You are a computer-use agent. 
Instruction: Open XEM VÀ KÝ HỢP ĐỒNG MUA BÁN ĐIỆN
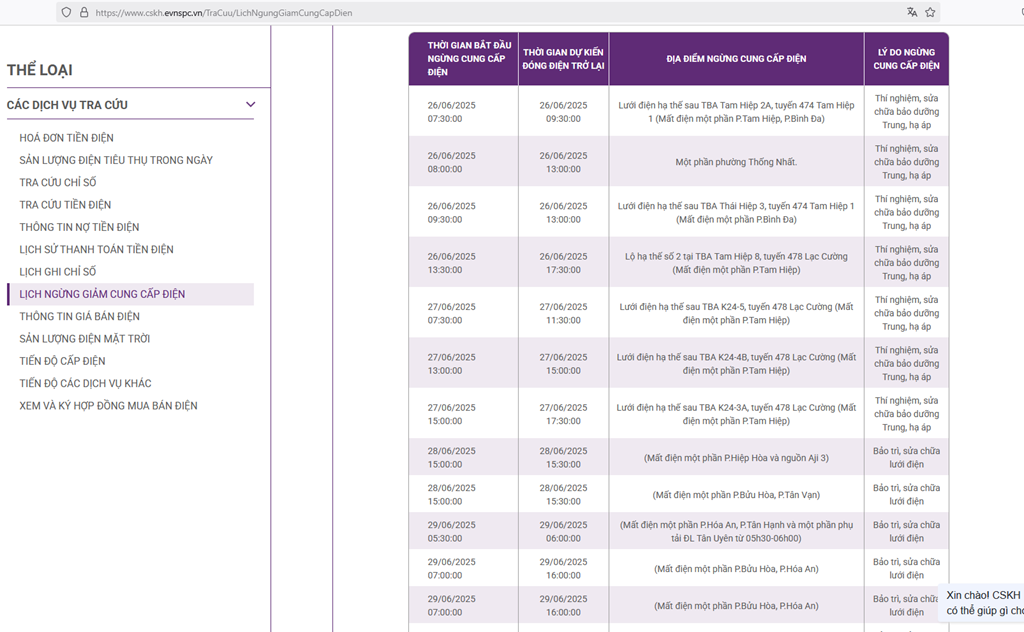click(108, 406)
